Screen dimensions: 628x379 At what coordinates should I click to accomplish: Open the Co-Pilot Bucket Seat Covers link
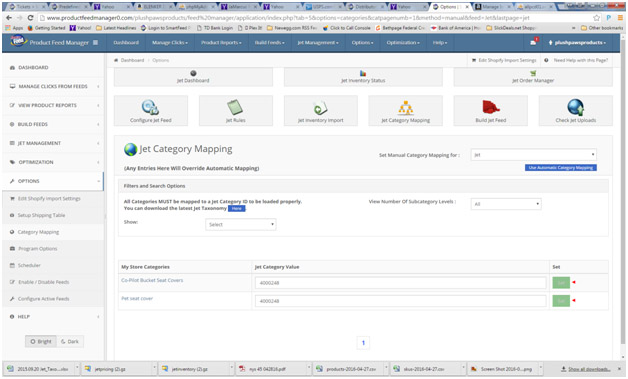click(x=152, y=280)
